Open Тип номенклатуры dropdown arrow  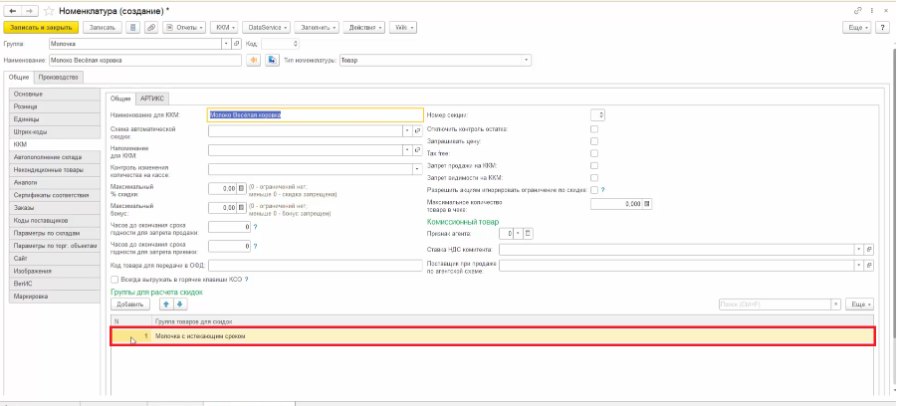point(526,60)
